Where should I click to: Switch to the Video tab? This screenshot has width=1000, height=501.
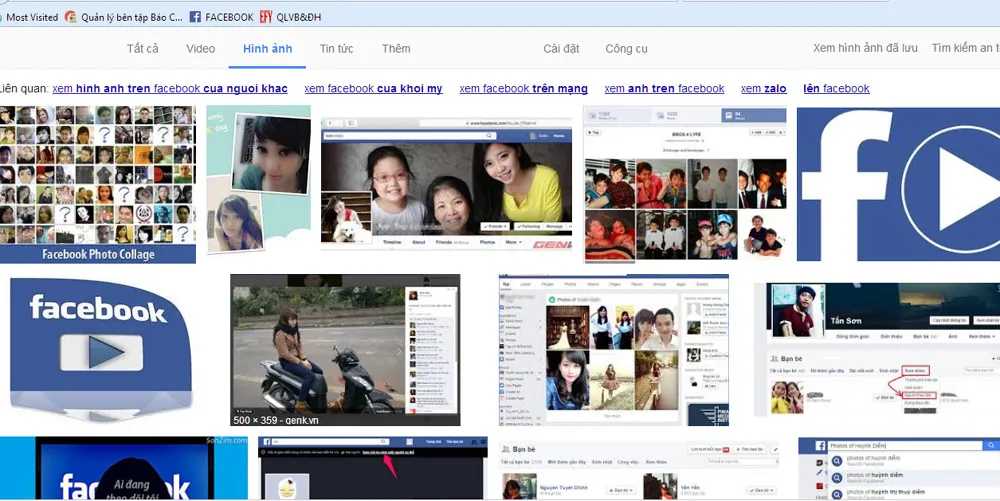(200, 48)
